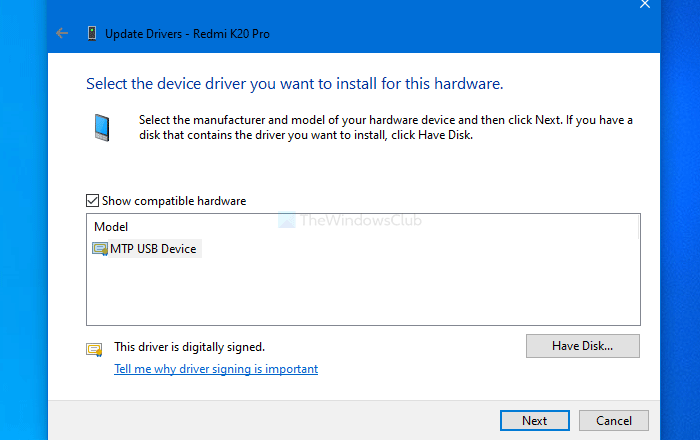Viewport: 700px width, 440px height.
Task: Click the device icon beside Update Drivers title
Action: point(91,33)
